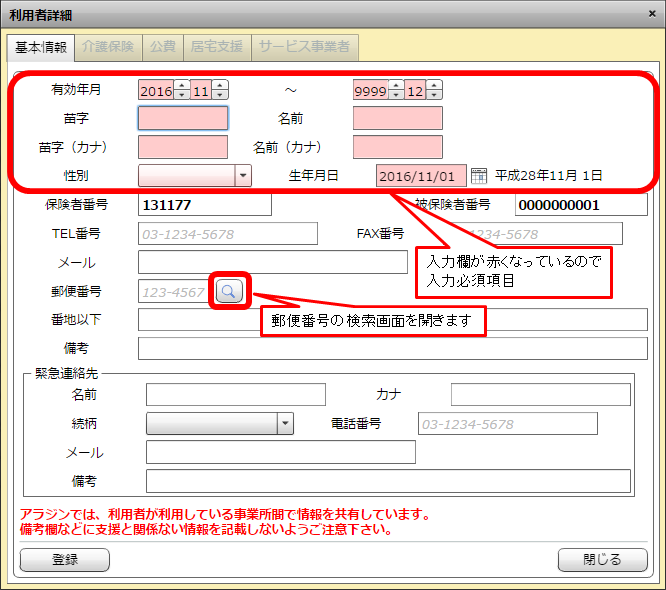Open the birthdate calendar picker icon
Image resolution: width=666 pixels, height=590 pixels.
pos(479,175)
